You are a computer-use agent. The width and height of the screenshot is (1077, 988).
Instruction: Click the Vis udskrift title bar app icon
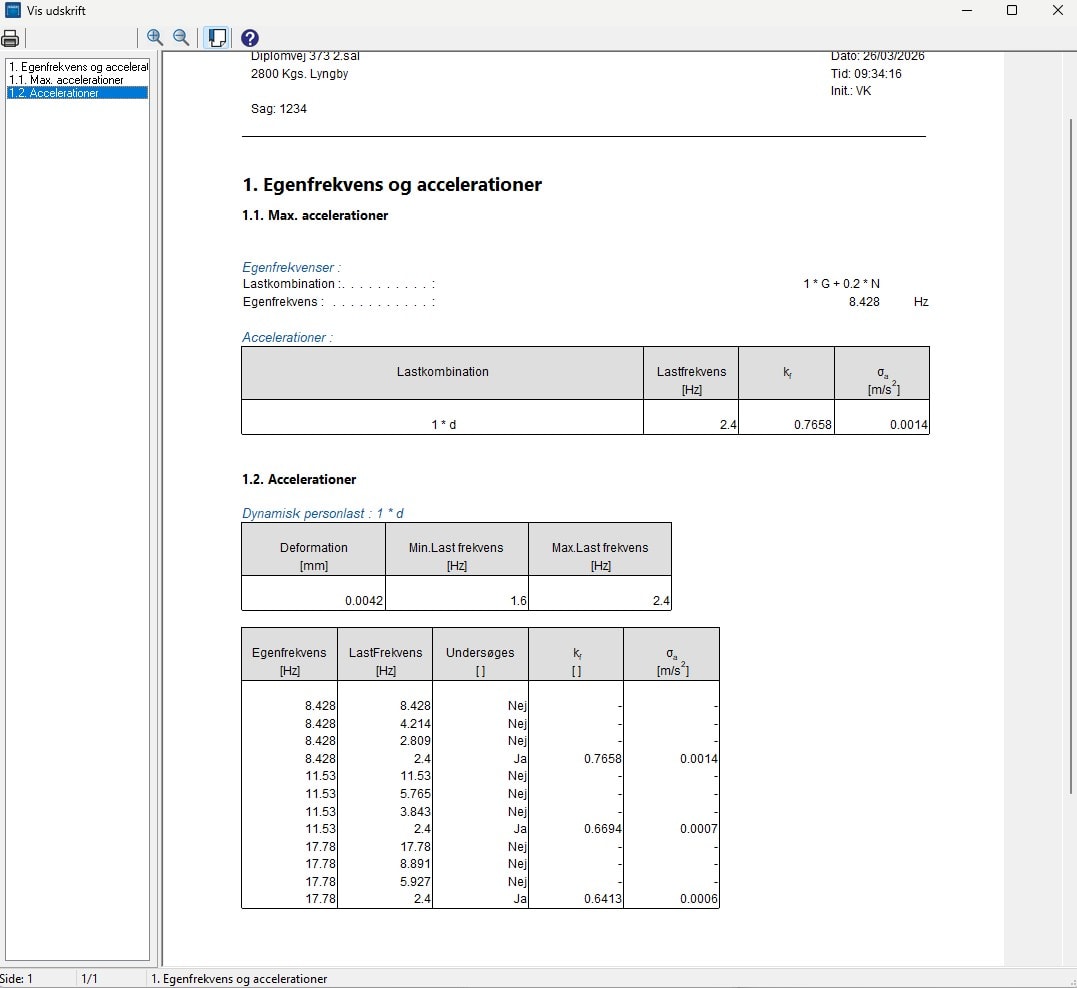[x=13, y=11]
